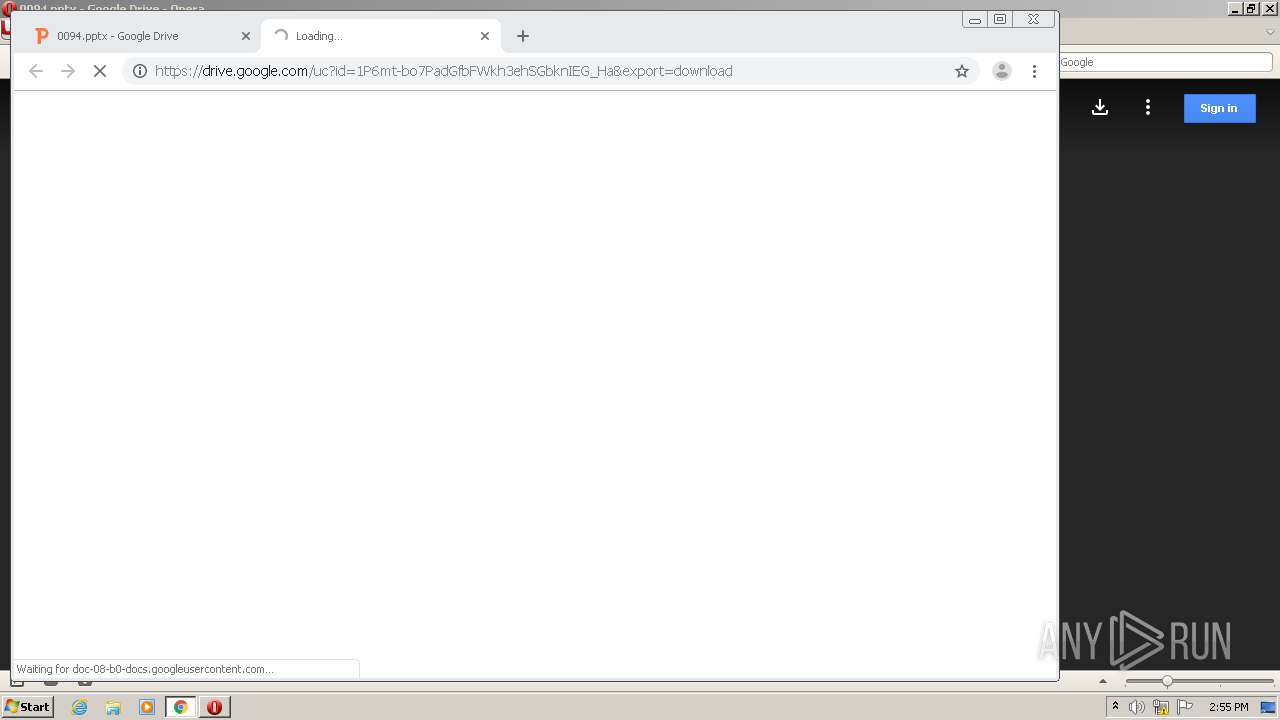Select the Opera taskbar button
This screenshot has height=720, width=1280.
[x=214, y=707]
